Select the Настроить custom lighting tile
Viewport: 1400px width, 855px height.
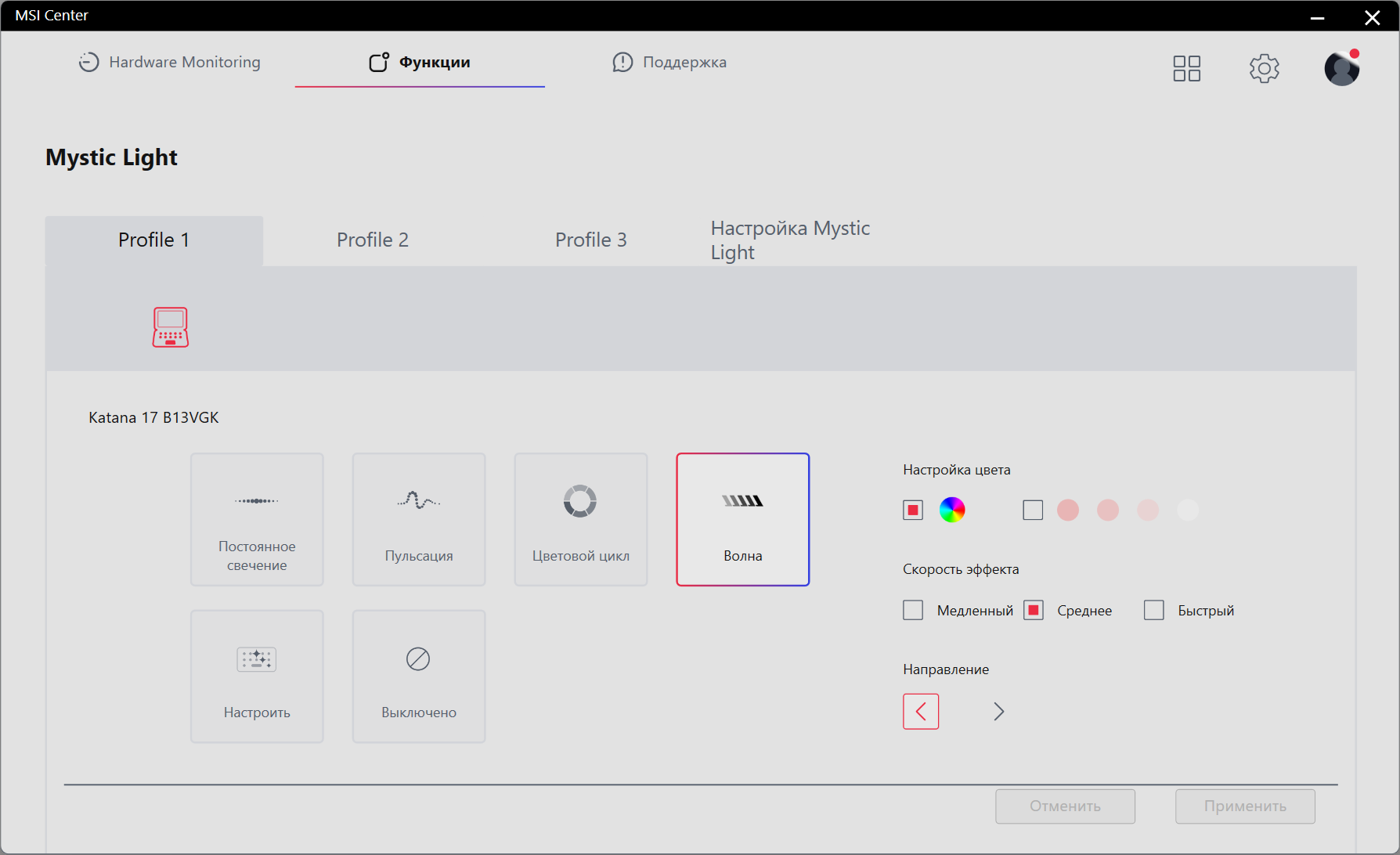(x=257, y=676)
